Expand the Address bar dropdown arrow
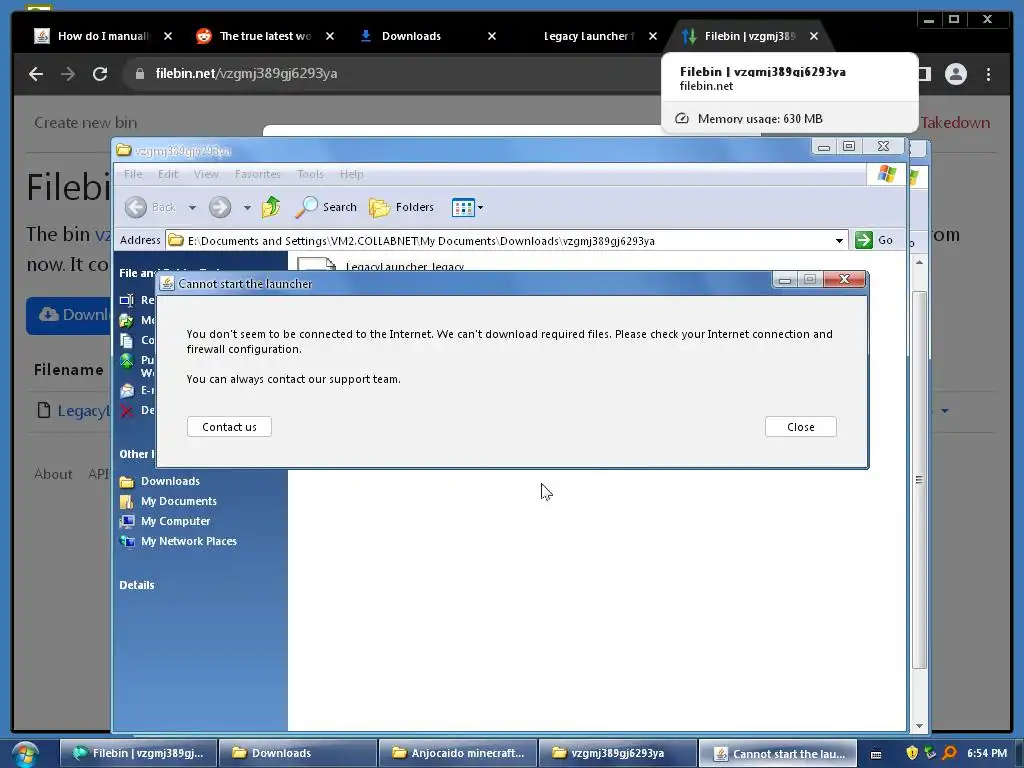This screenshot has width=1024, height=768. tap(839, 240)
